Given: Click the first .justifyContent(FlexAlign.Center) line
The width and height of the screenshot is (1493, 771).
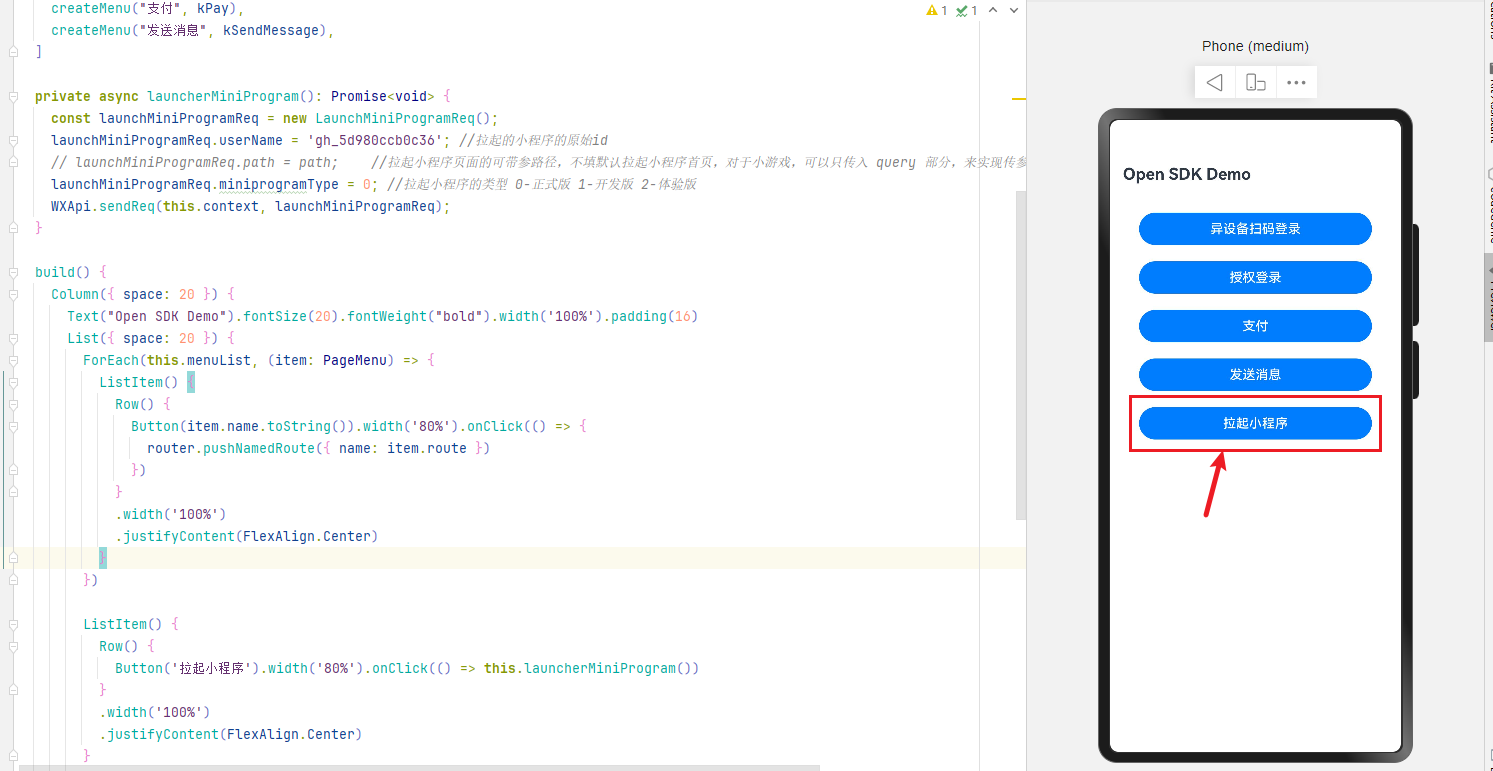Looking at the screenshot, I should click(x=247, y=536).
